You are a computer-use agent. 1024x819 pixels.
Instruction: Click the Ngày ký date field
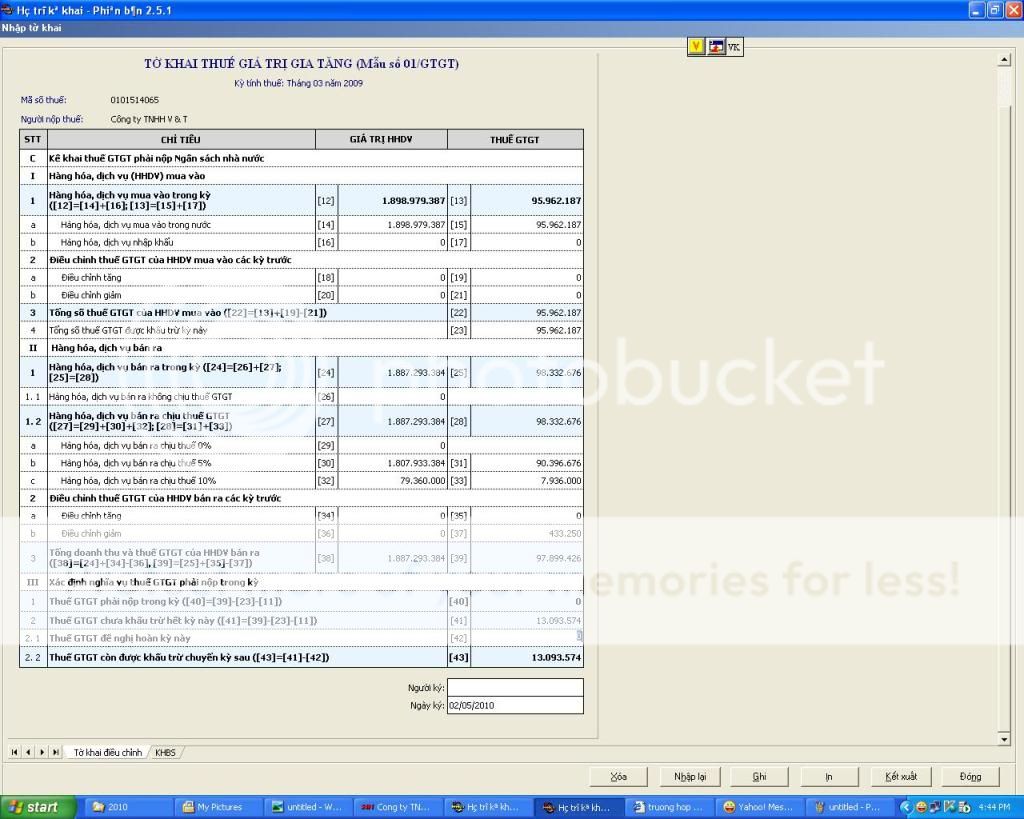tap(514, 705)
